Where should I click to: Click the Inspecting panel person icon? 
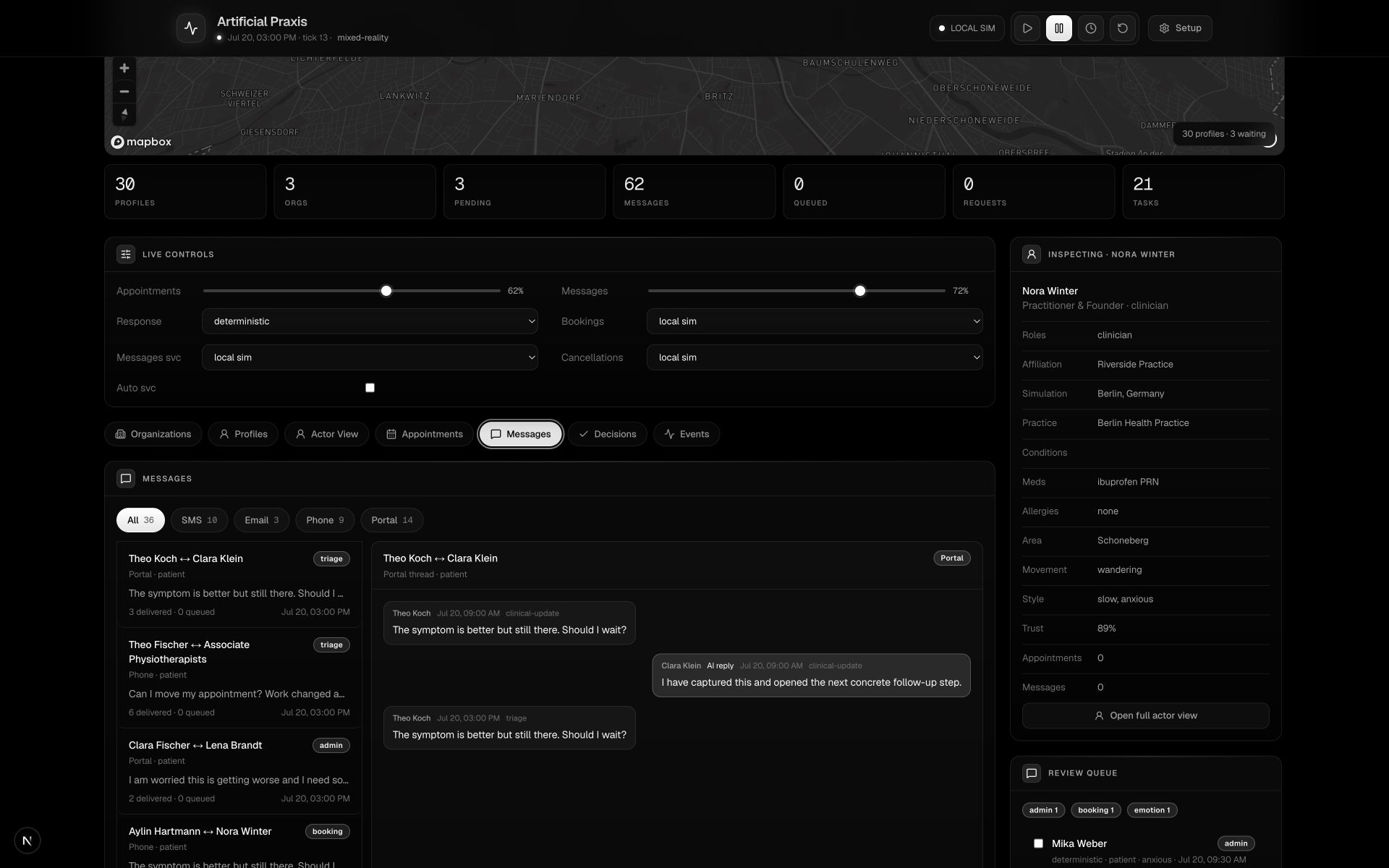[x=1032, y=254]
